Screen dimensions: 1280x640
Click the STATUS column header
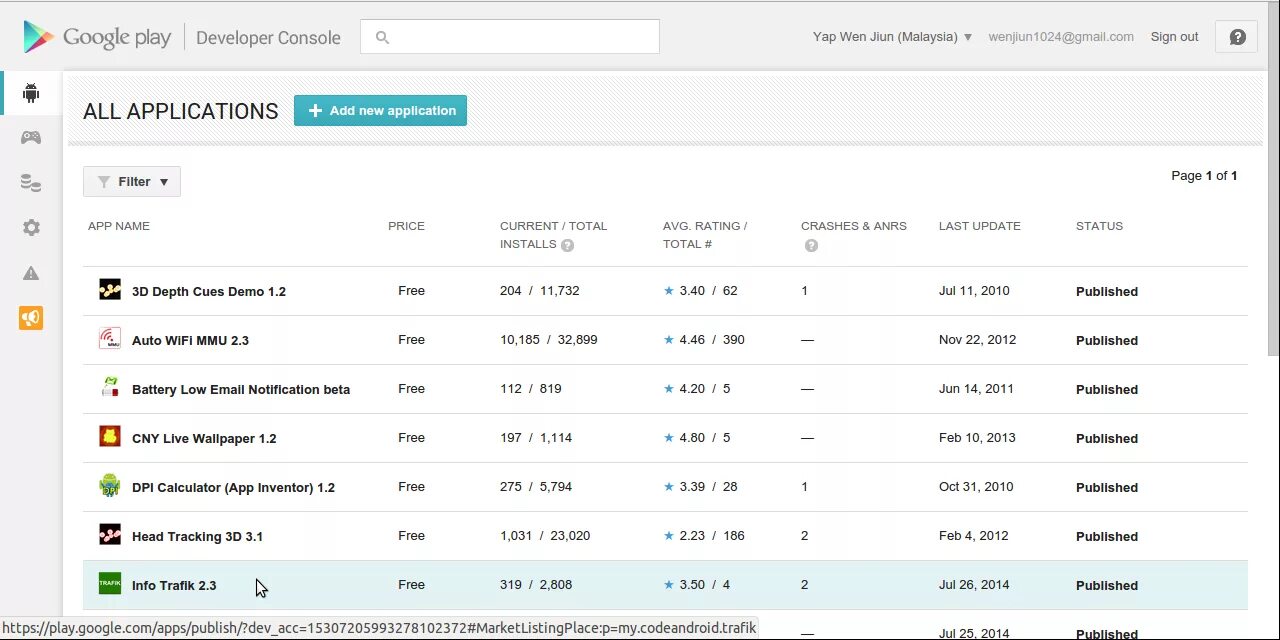point(1099,226)
